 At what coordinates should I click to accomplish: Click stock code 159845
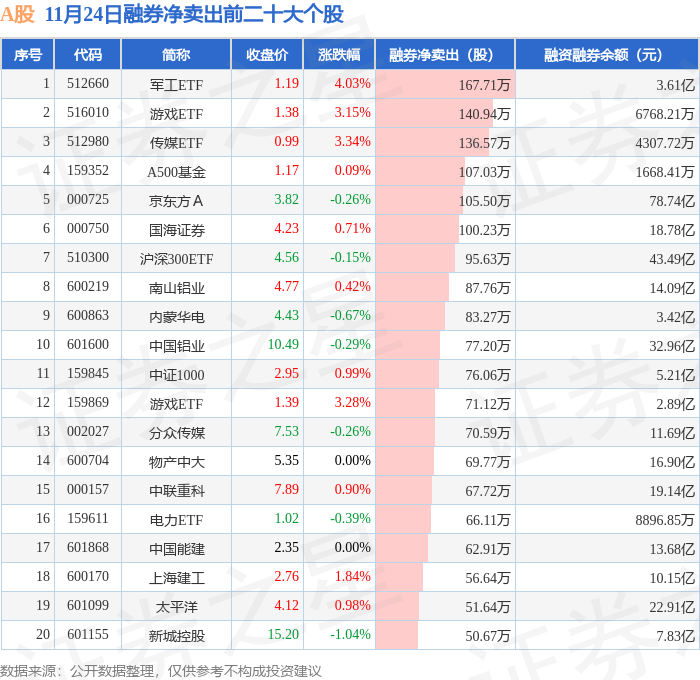[x=88, y=374]
